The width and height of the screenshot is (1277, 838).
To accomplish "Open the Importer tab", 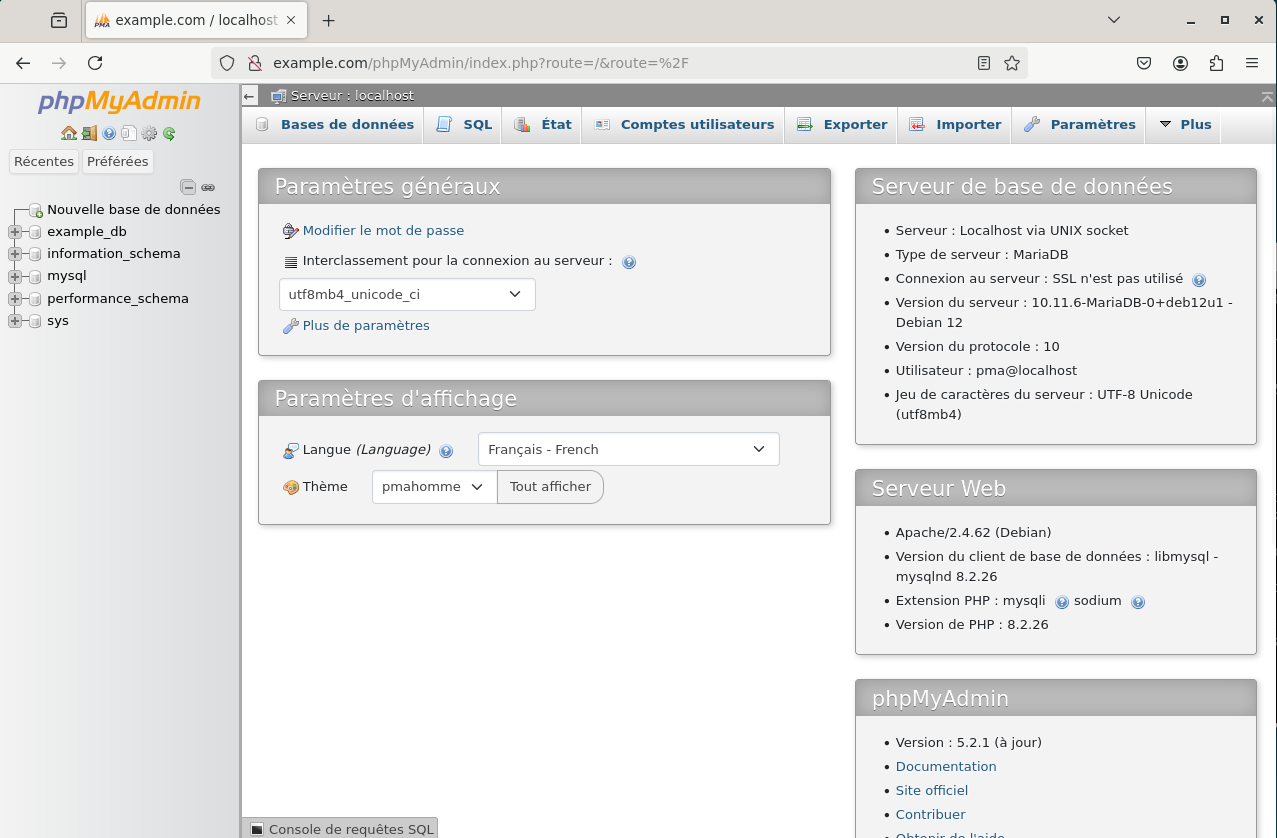I will pos(955,125).
